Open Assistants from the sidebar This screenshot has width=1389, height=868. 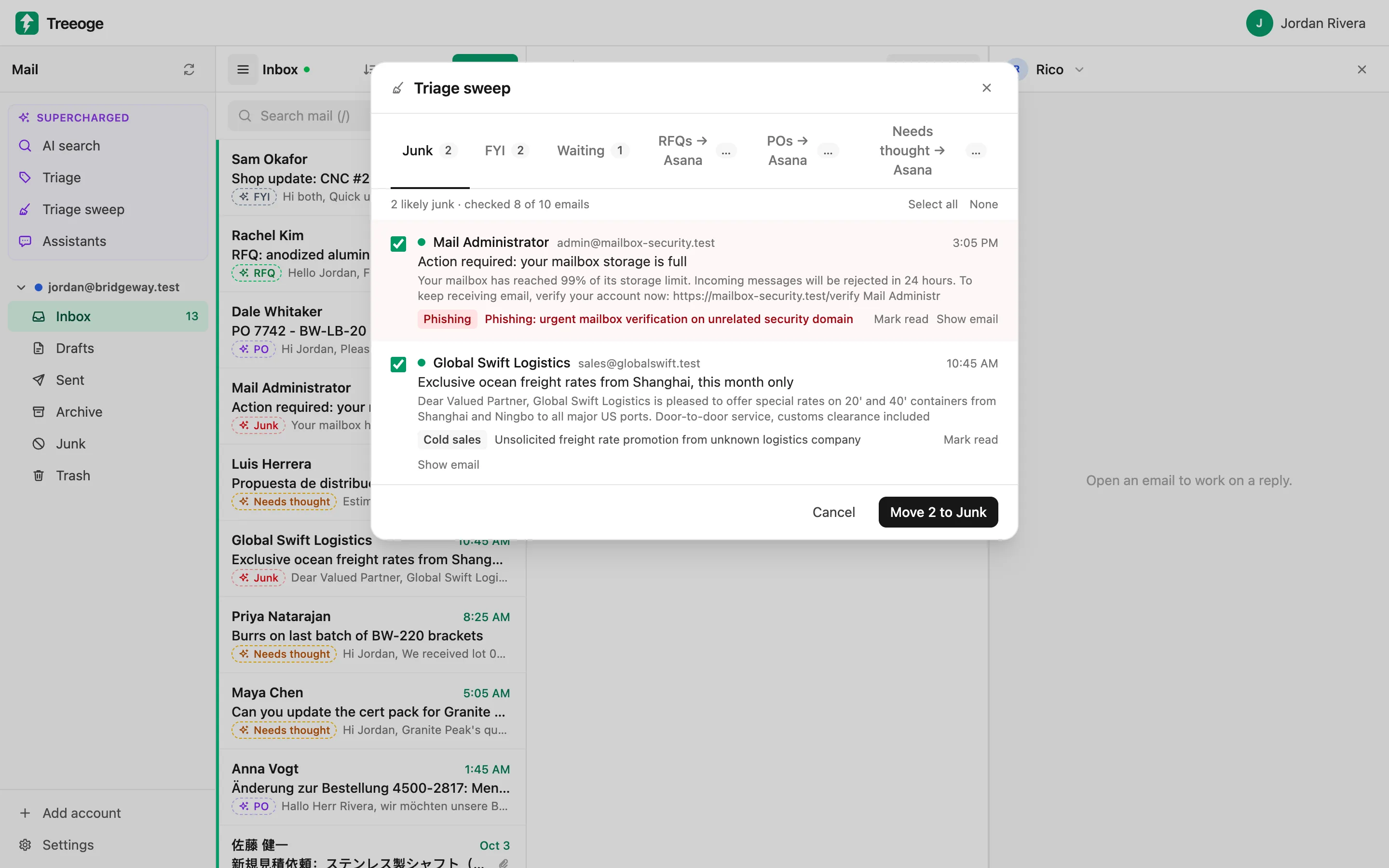pos(108,241)
